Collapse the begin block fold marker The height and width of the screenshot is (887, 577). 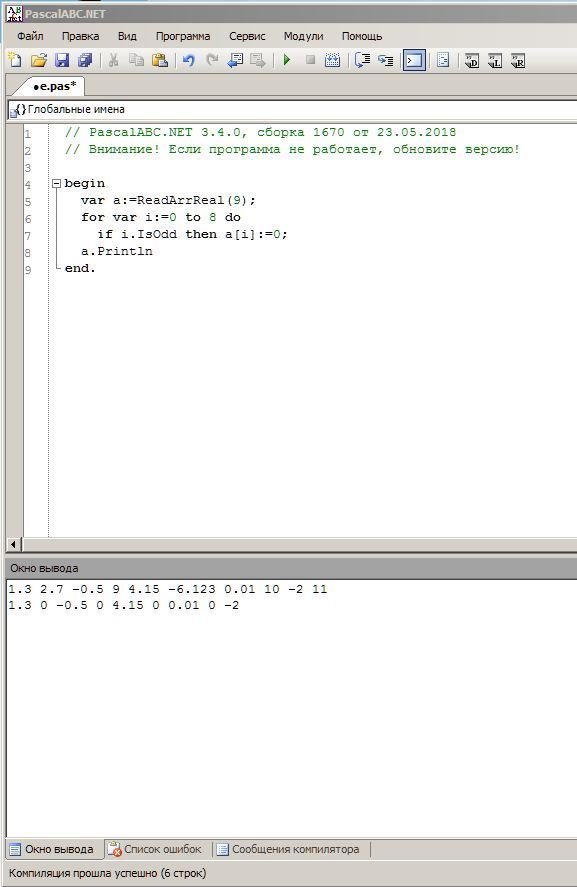pyautogui.click(x=56, y=183)
